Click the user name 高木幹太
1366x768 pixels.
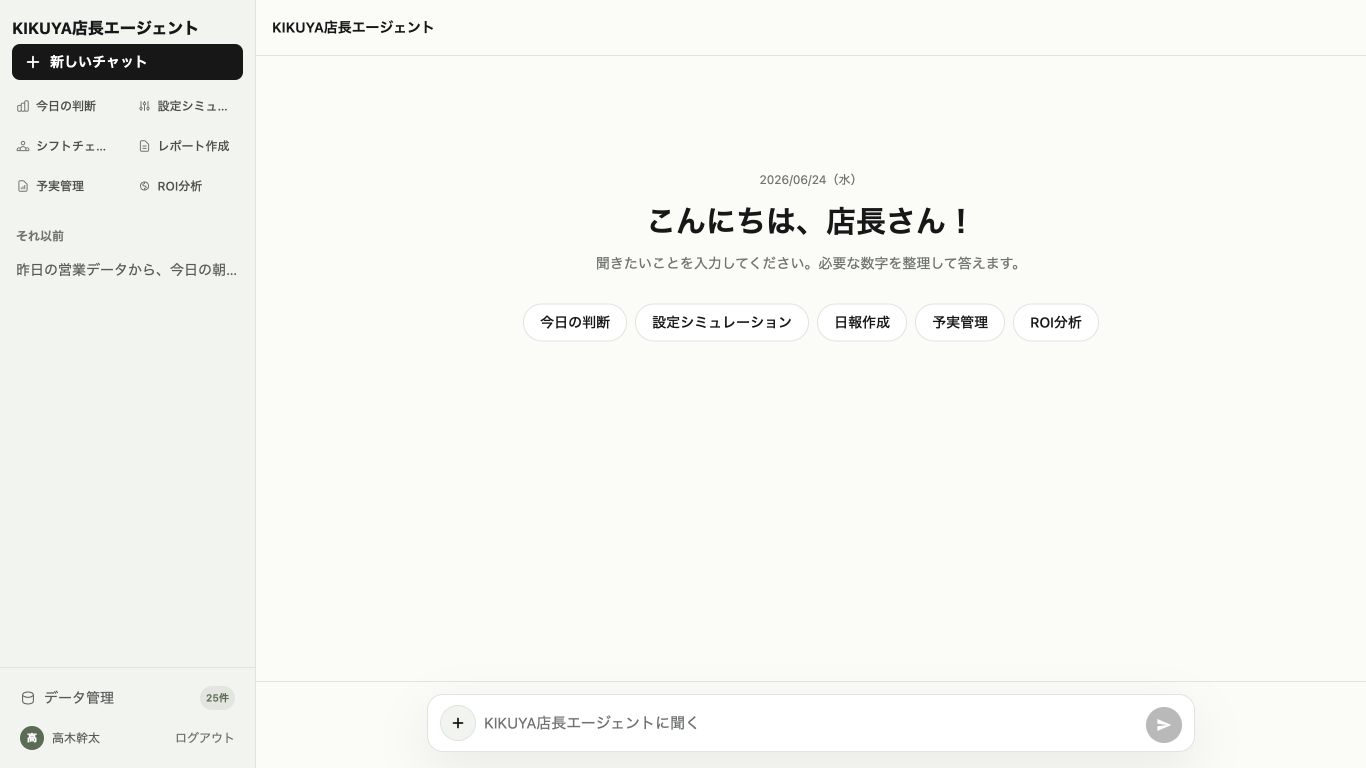(76, 738)
